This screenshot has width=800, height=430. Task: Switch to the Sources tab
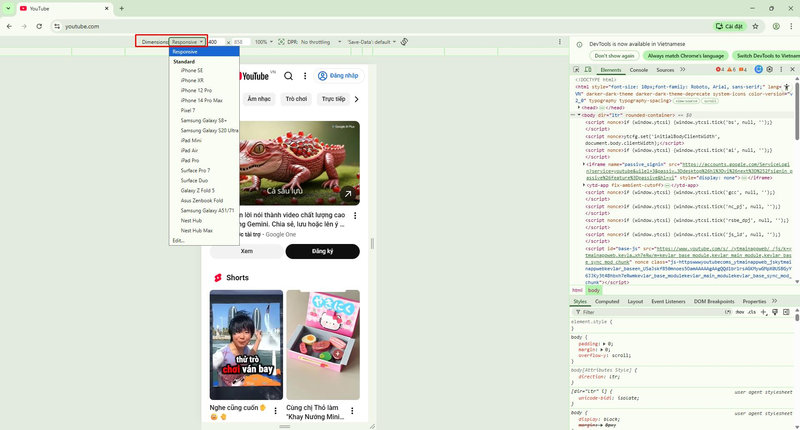pos(665,69)
